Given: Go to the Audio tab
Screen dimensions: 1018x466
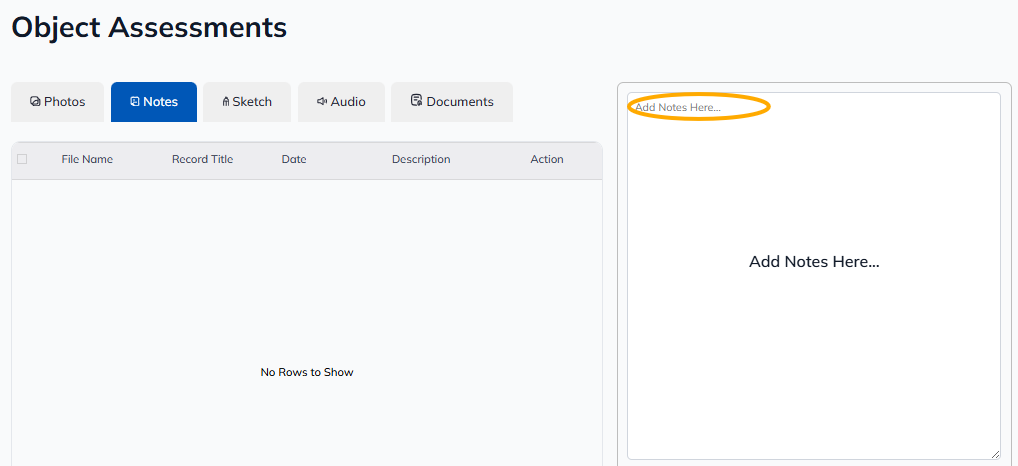Looking at the screenshot, I should click(341, 102).
